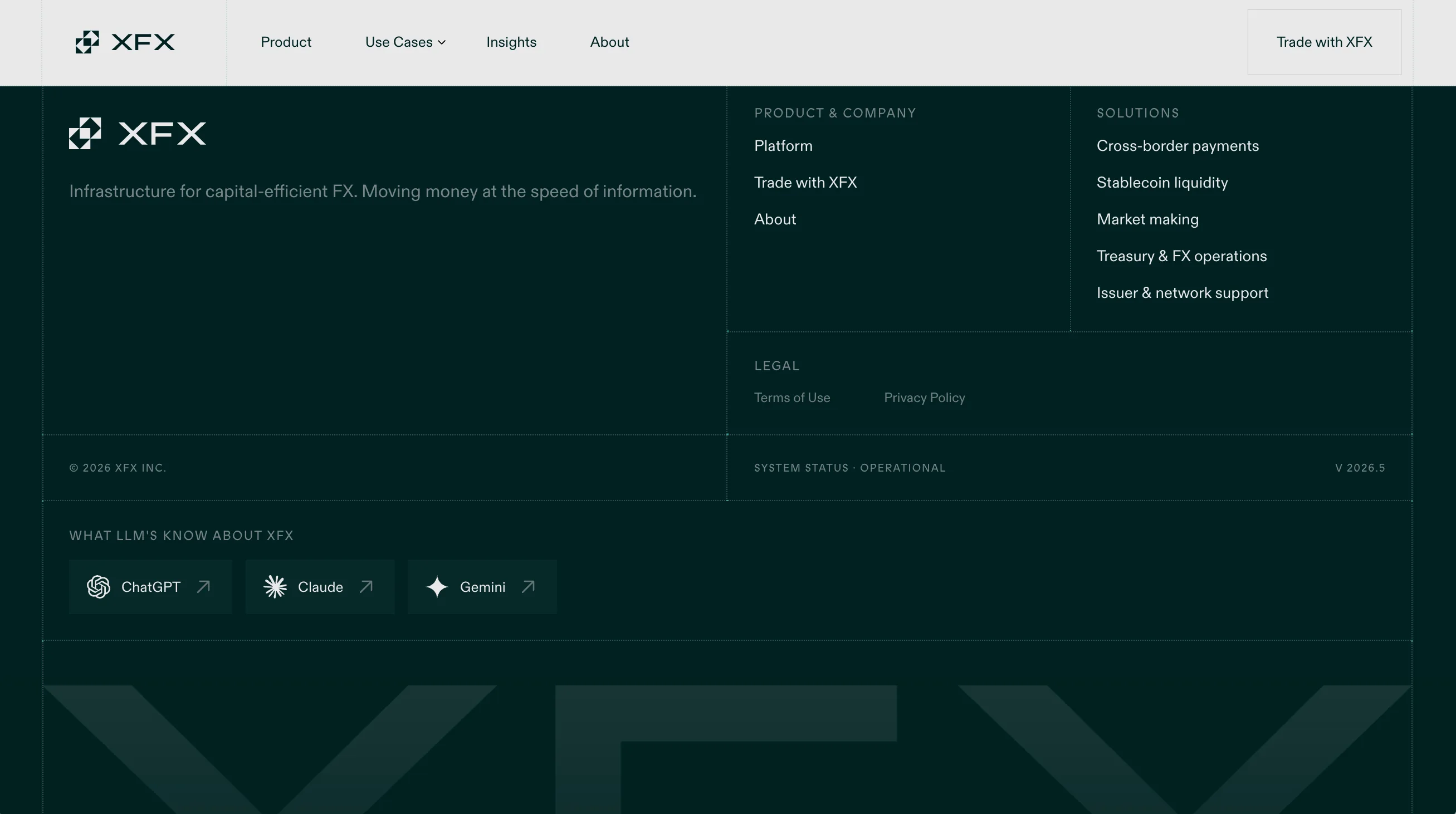Click the © 2026 XFX INC. text
1456x814 pixels.
(x=118, y=468)
